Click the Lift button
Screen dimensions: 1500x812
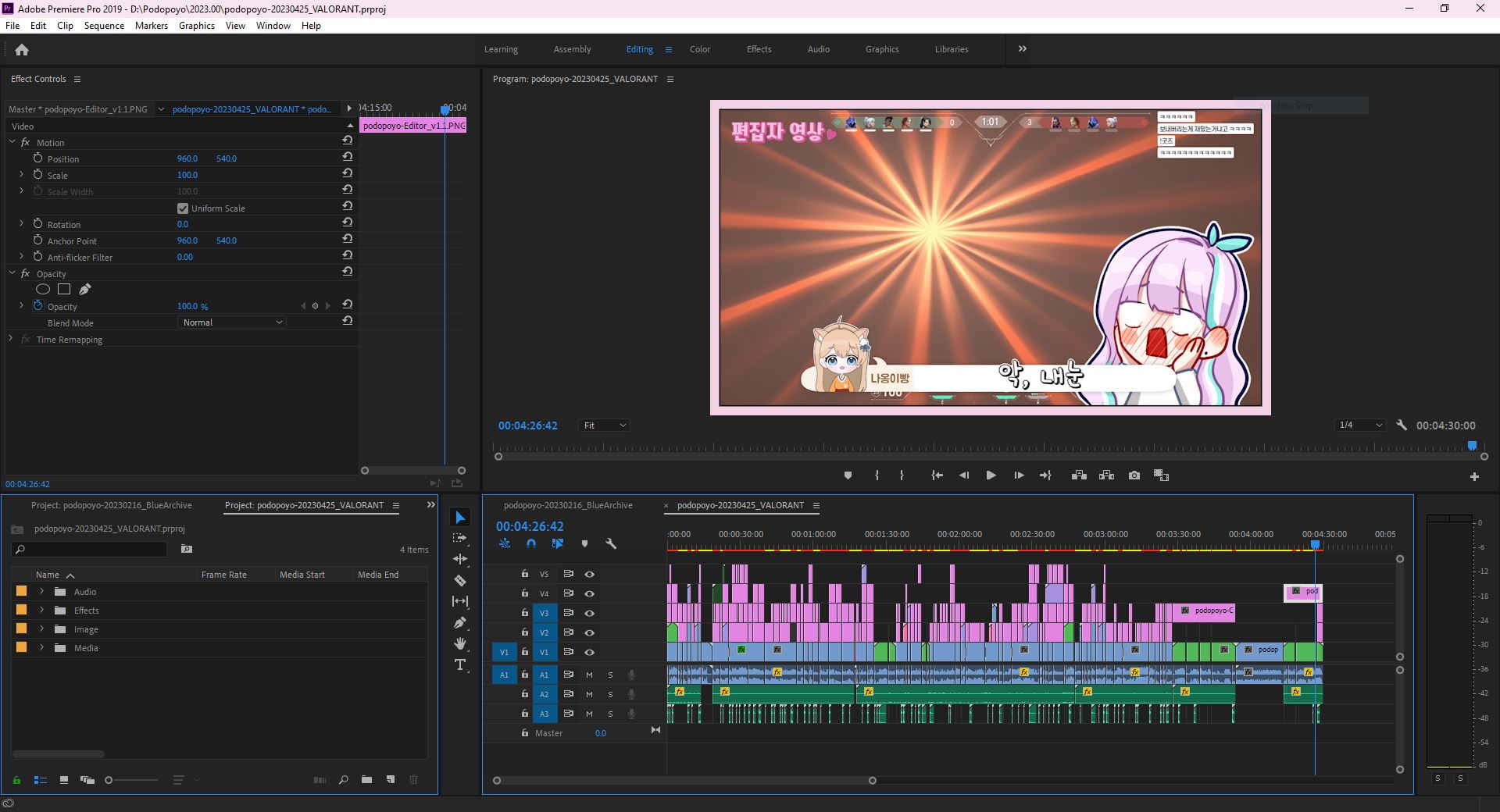[x=1079, y=475]
